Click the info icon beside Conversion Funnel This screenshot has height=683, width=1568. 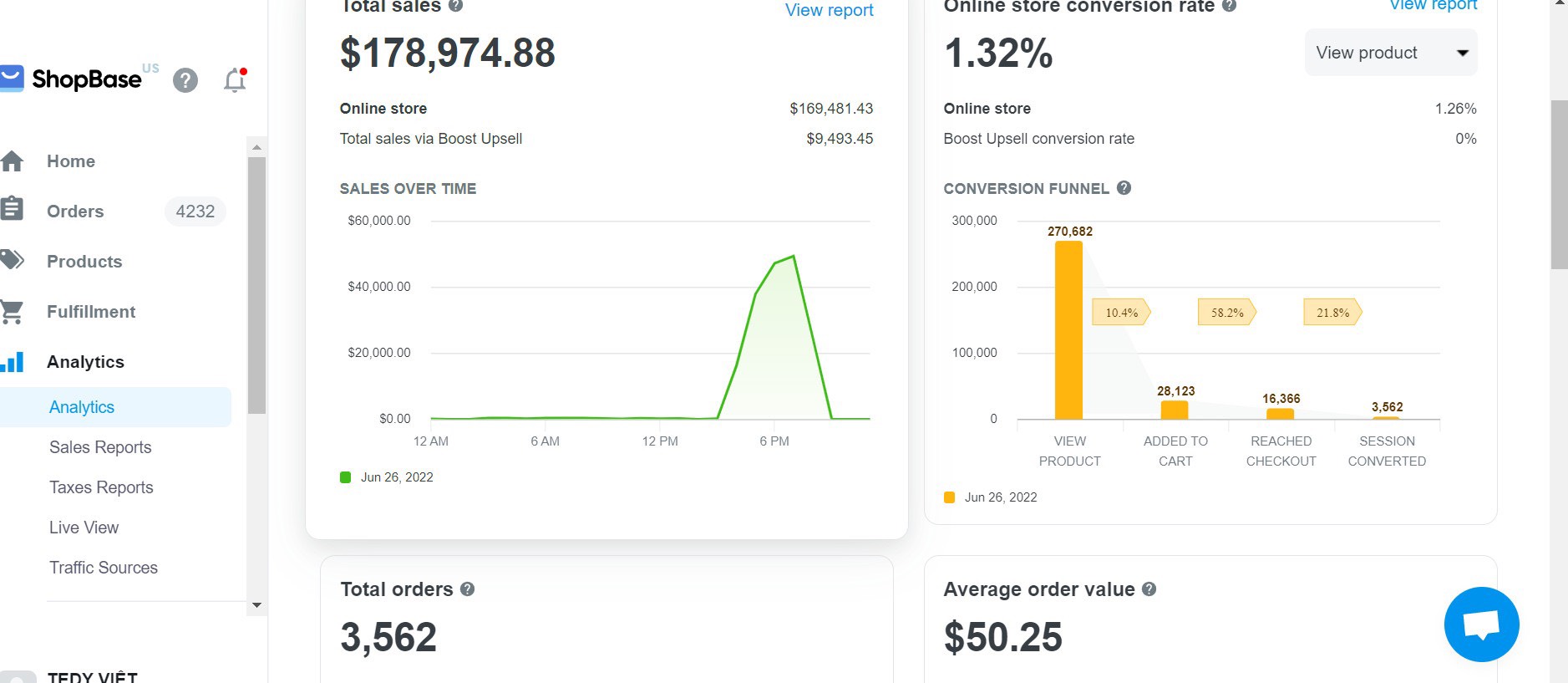click(1124, 188)
